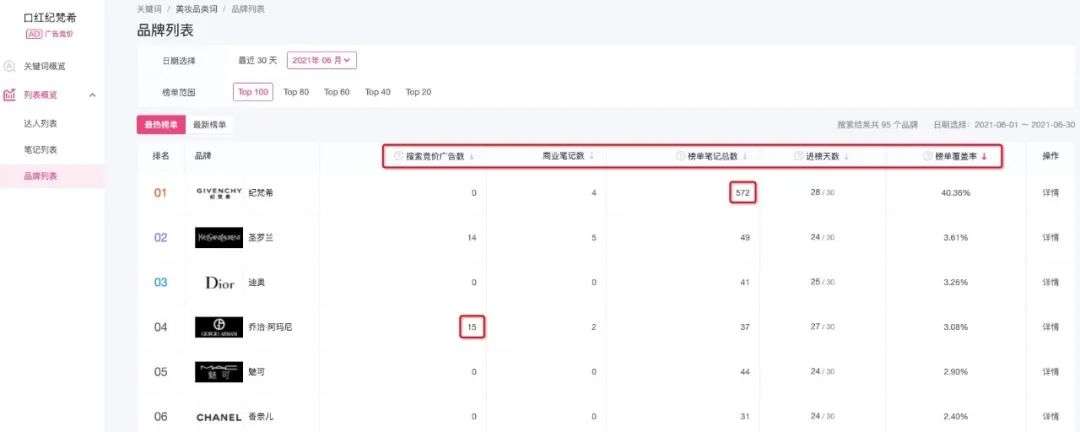Select Top 40 ranking range
The width and height of the screenshot is (1080, 432).
pos(377,92)
